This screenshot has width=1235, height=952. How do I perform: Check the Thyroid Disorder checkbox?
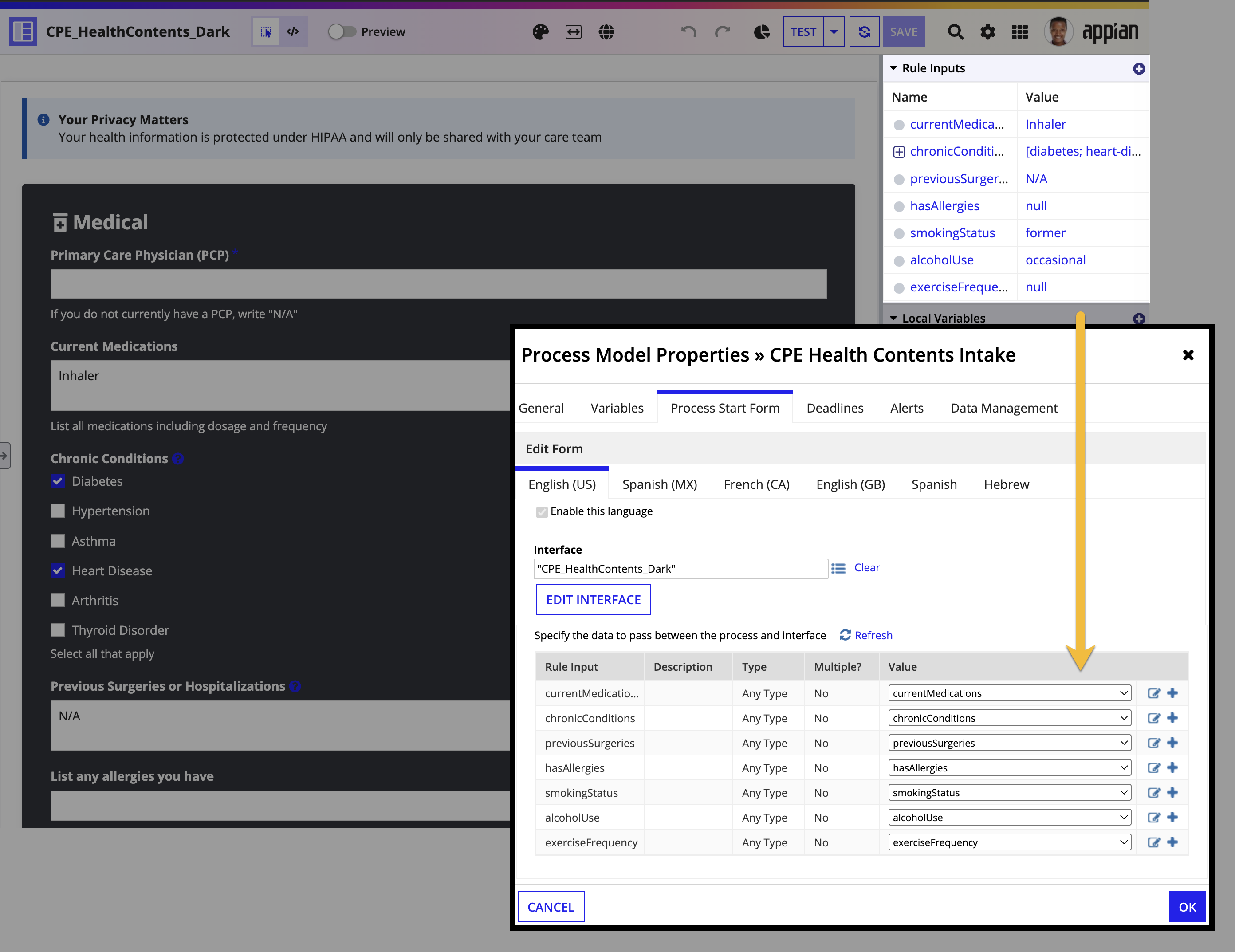point(58,630)
